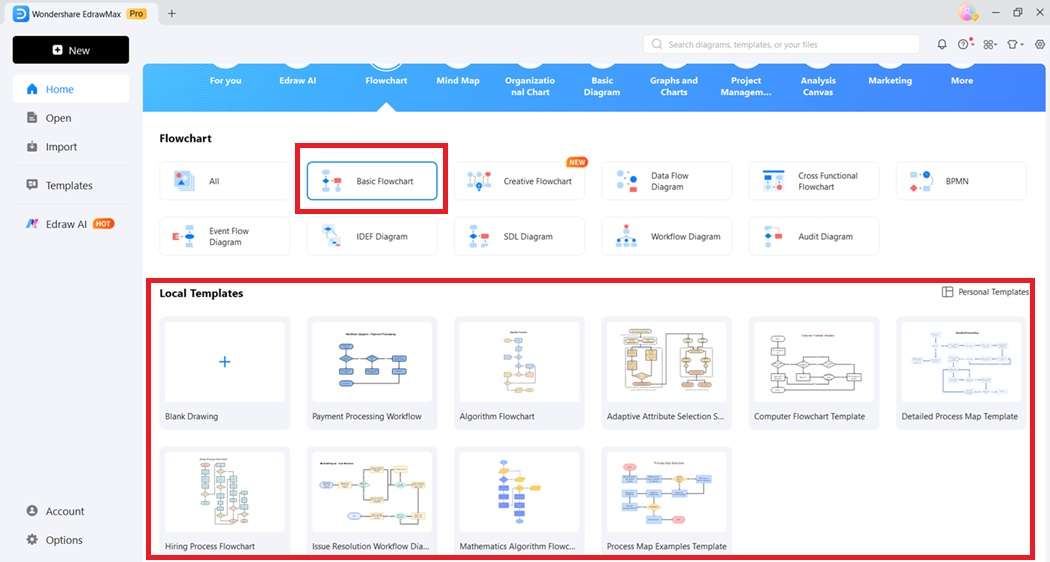Switch to the Basic Diagram tab
1050x562 pixels.
601,86
